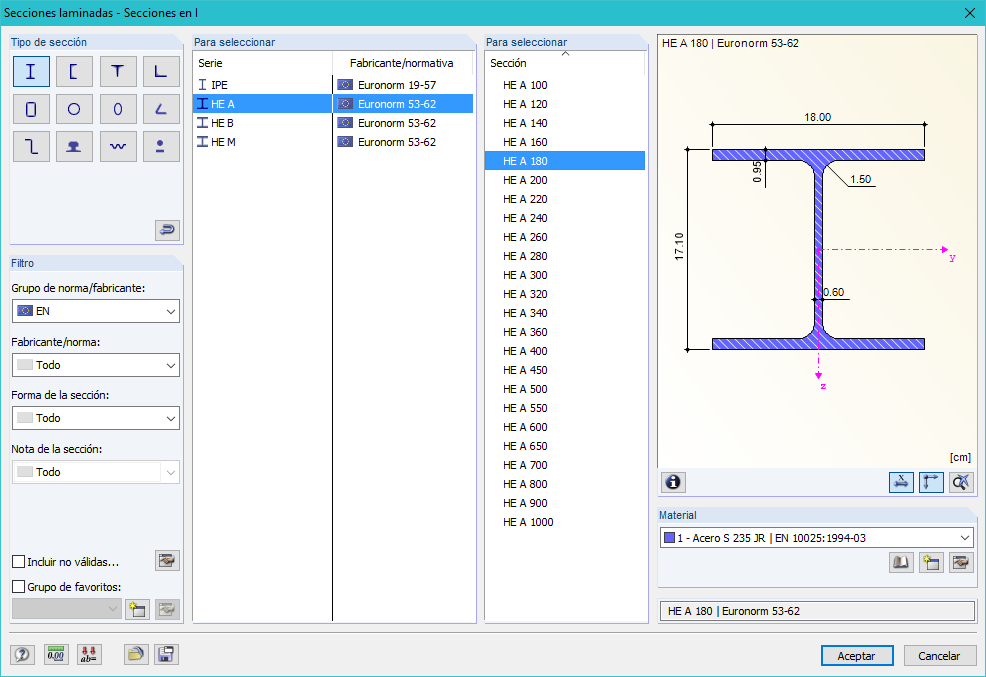Screen dimensions: 986x677
Task: Select section HE A 240
Action: point(565,218)
